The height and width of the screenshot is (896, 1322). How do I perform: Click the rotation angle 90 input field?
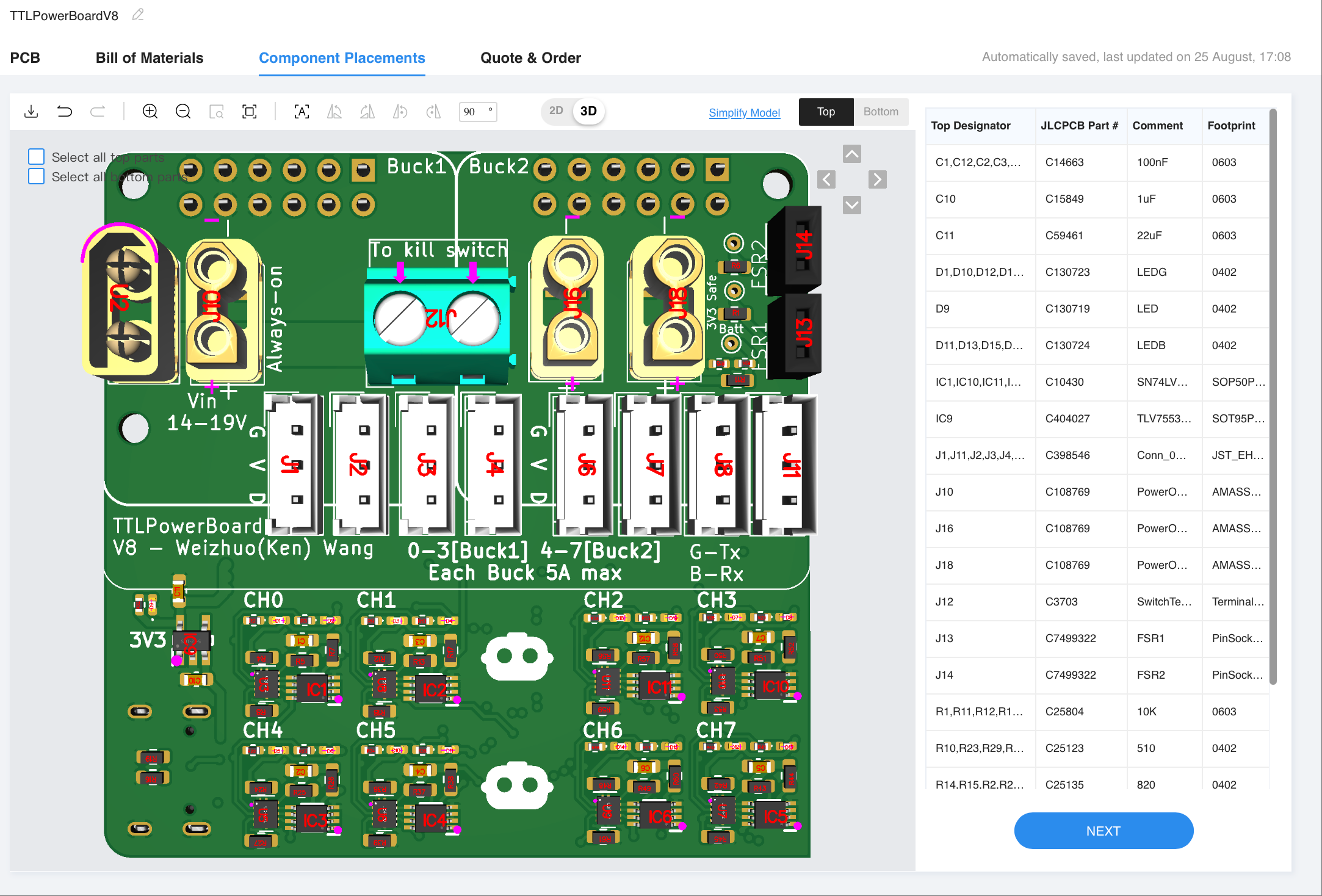click(473, 112)
